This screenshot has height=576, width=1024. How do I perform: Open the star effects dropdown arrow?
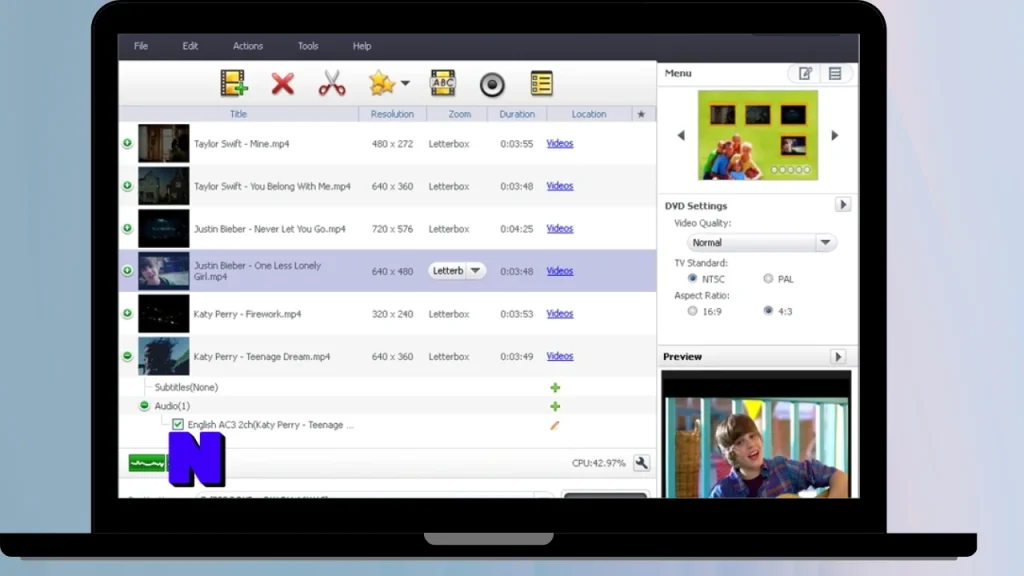point(406,84)
